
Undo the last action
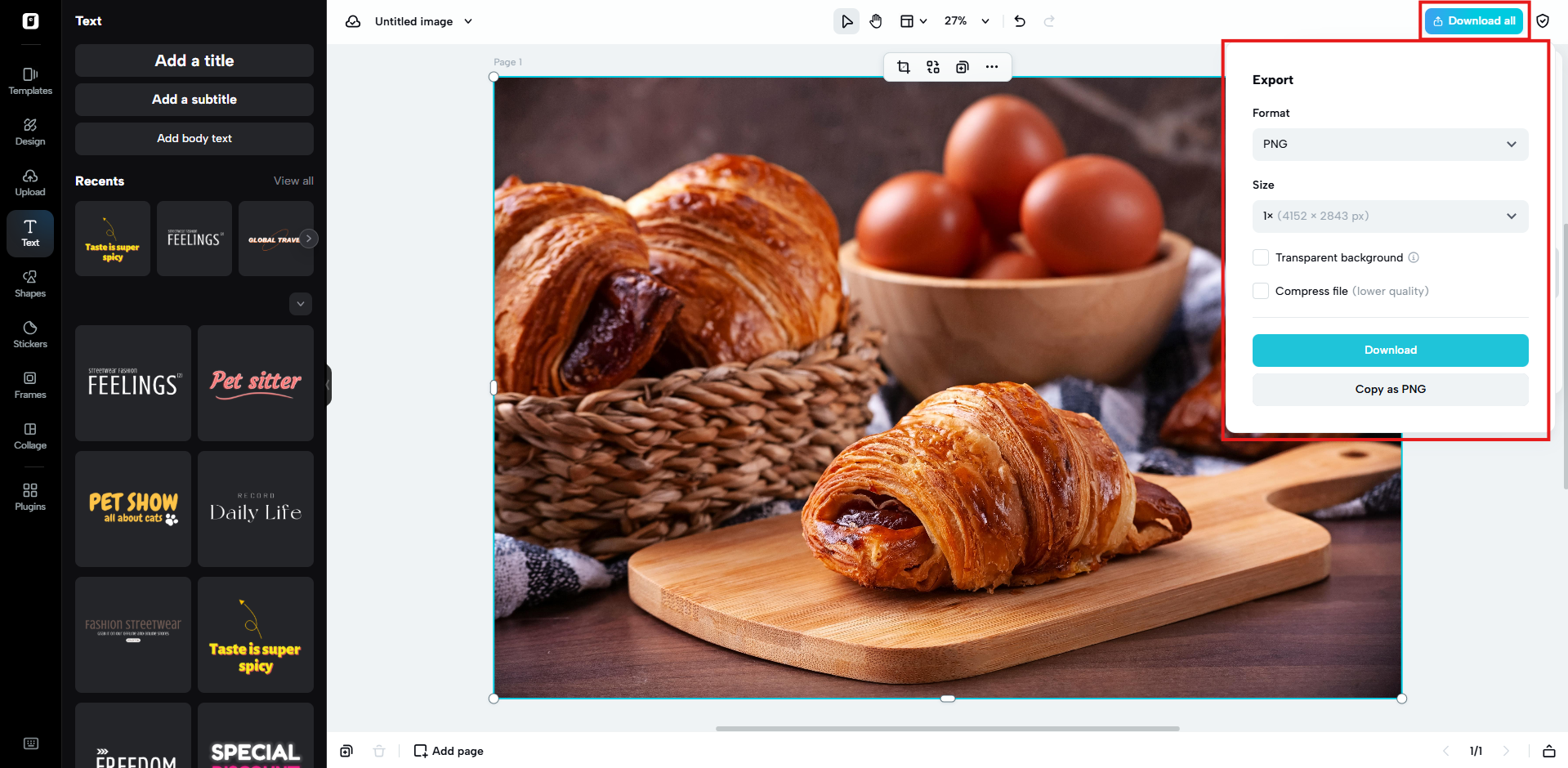[x=1020, y=21]
